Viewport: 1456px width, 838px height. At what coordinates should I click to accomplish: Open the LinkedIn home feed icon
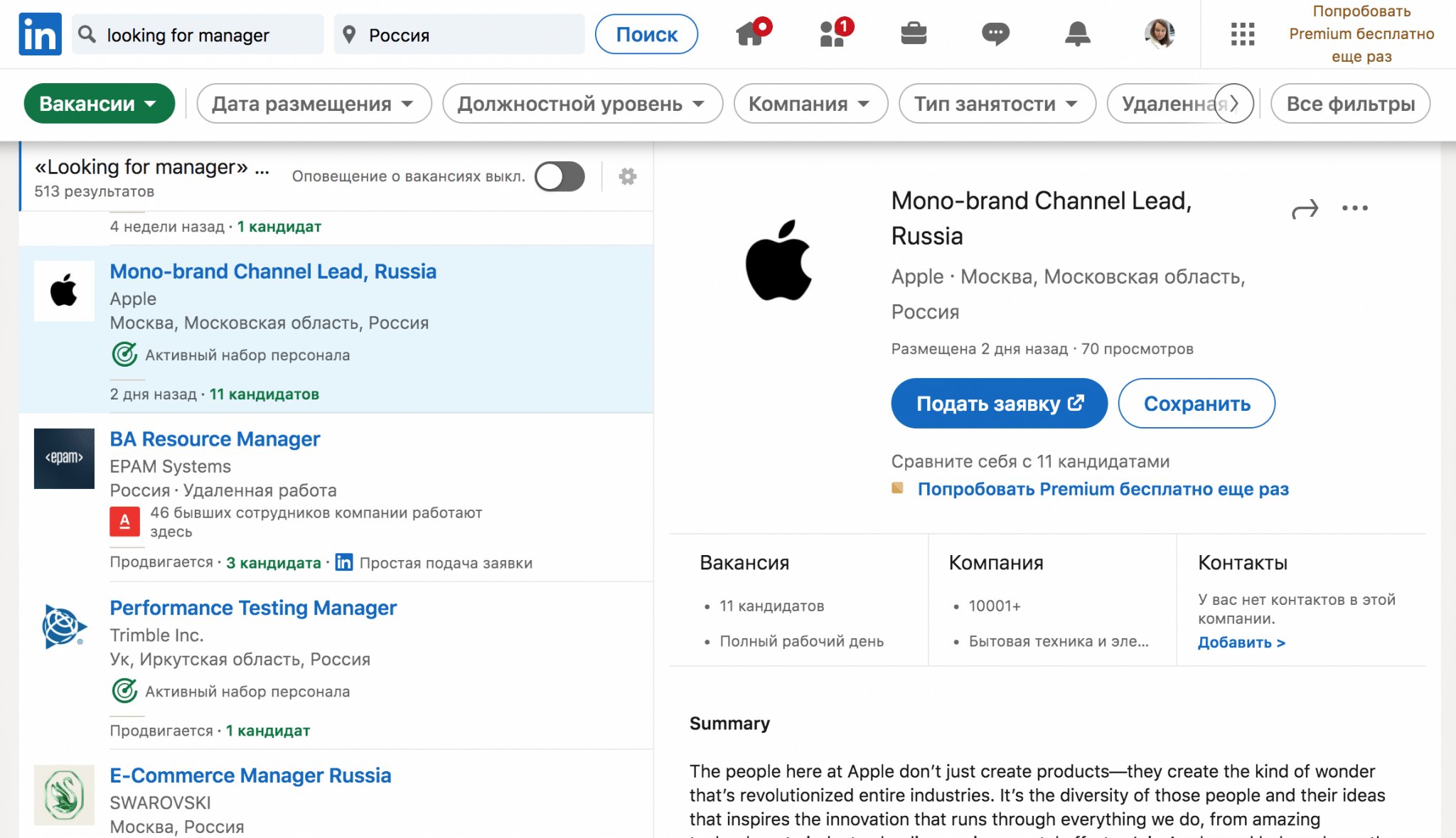pos(751,33)
